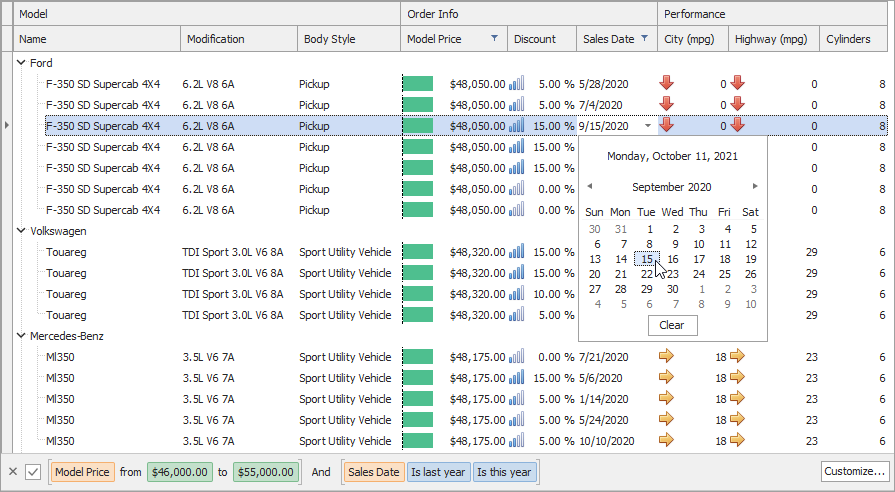The height and width of the screenshot is (492, 895).
Task: Go to next month in calendar
Action: coord(755,186)
